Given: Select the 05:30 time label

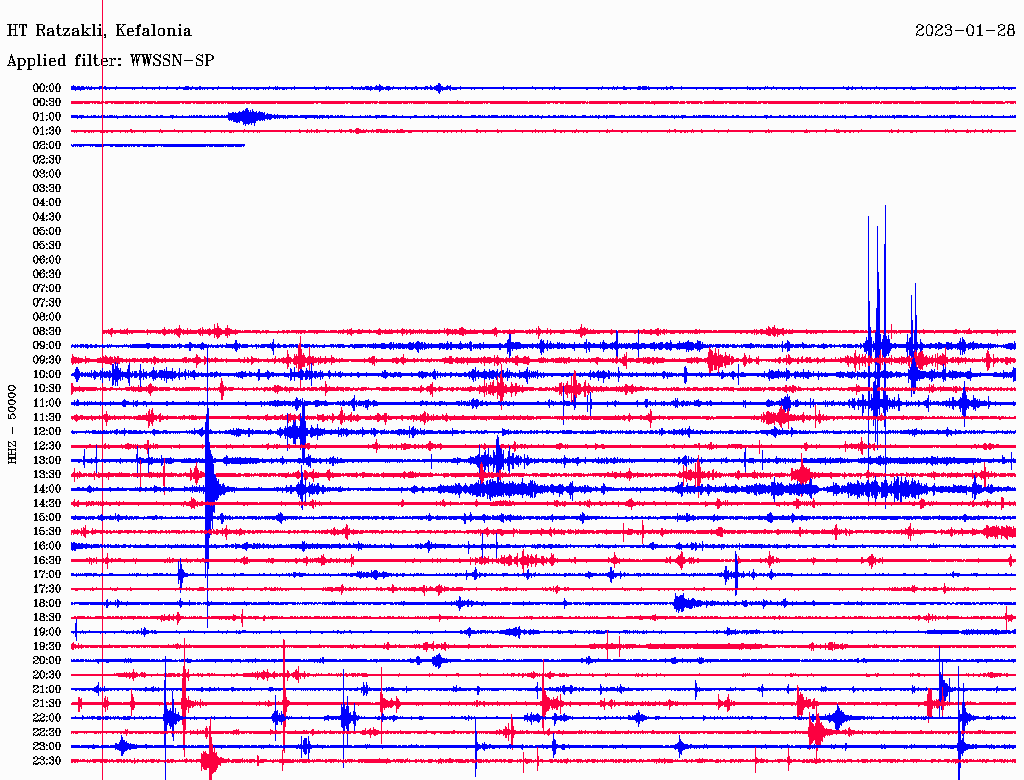Looking at the screenshot, I should 47,246.
